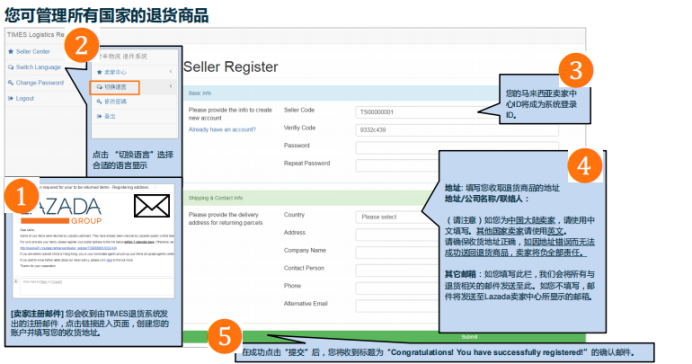
Task: Focus the Contact Person input field
Action: [x=397, y=270]
